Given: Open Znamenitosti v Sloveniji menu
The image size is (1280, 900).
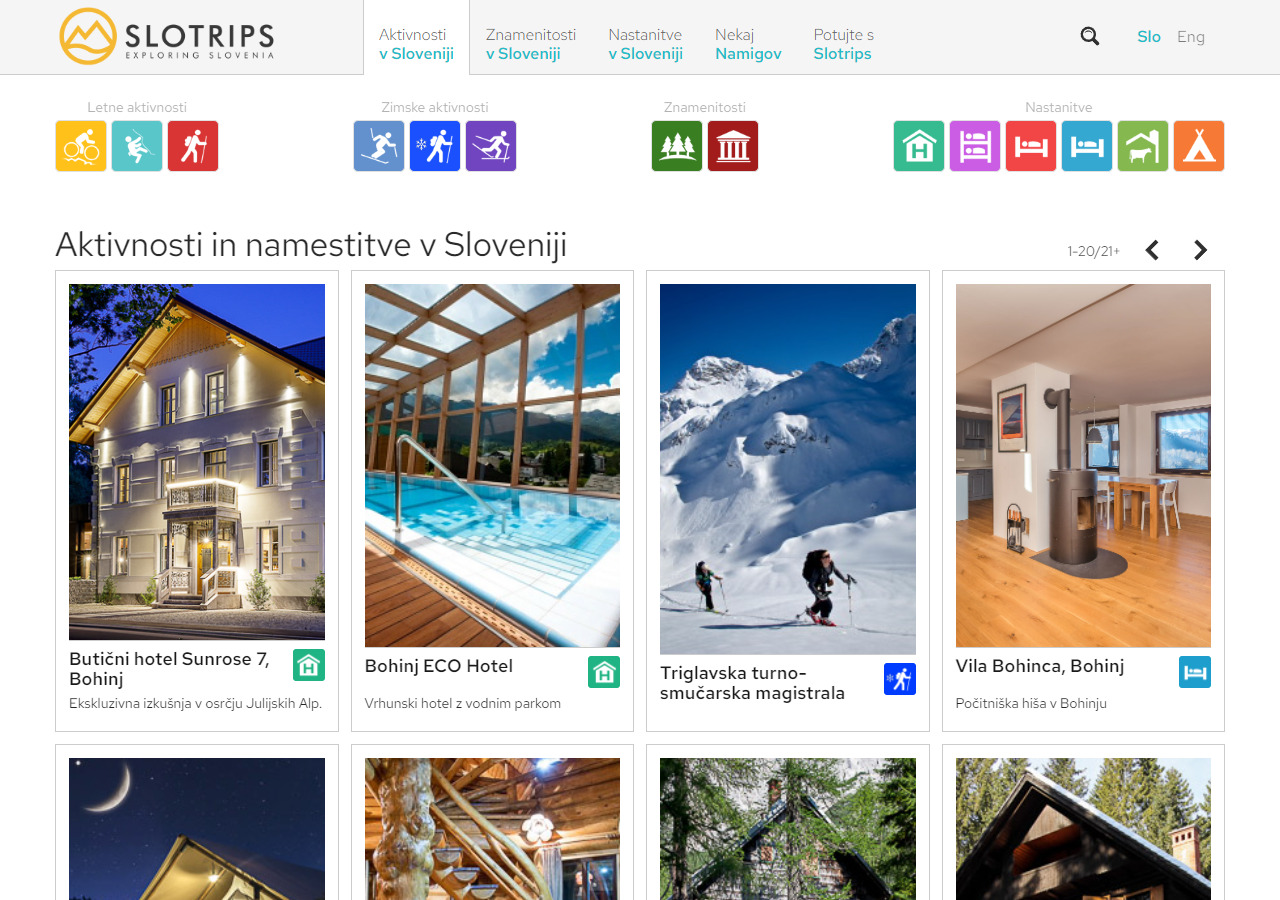Looking at the screenshot, I should click(531, 44).
